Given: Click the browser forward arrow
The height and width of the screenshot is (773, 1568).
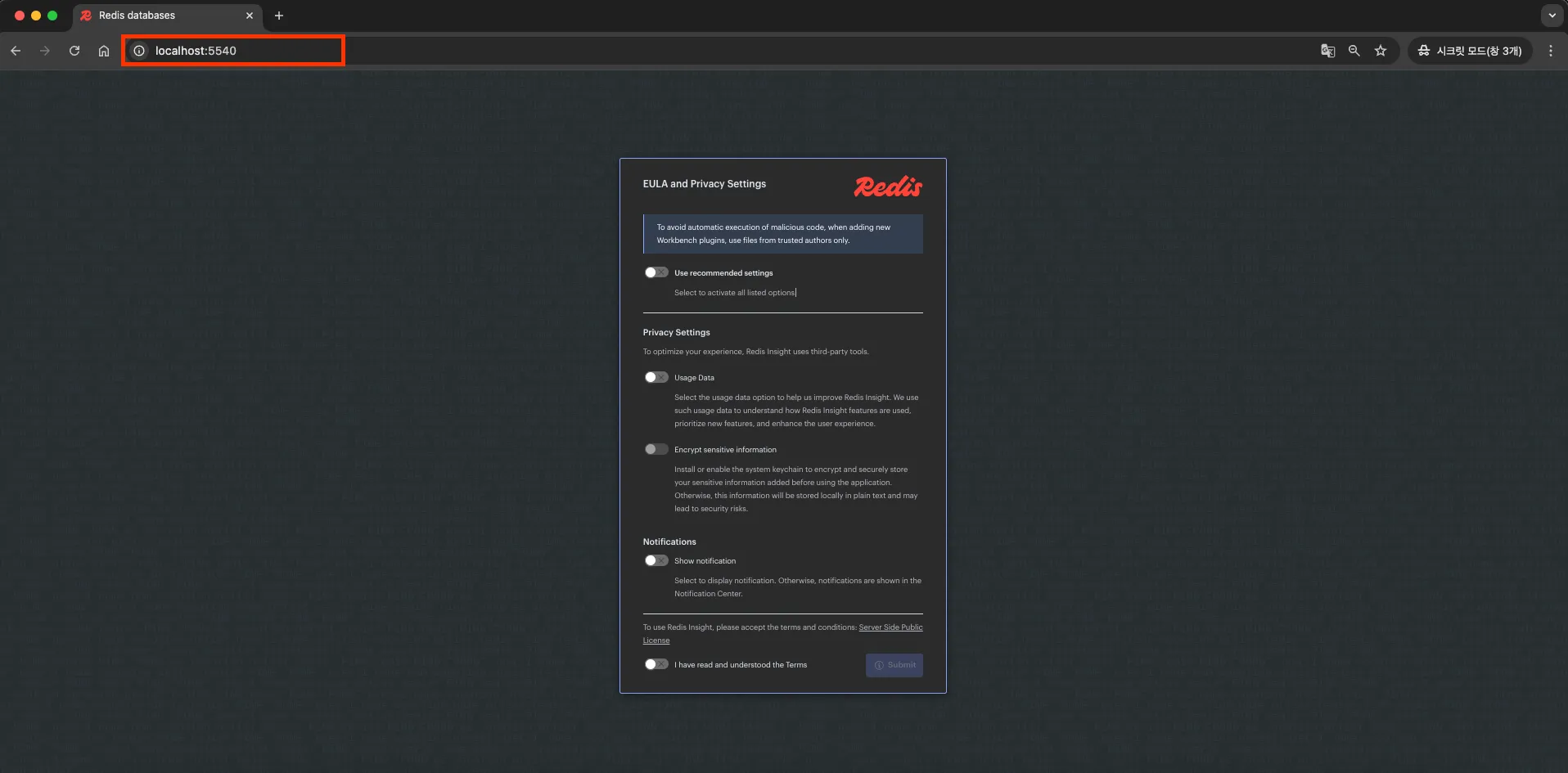Looking at the screenshot, I should (x=45, y=51).
